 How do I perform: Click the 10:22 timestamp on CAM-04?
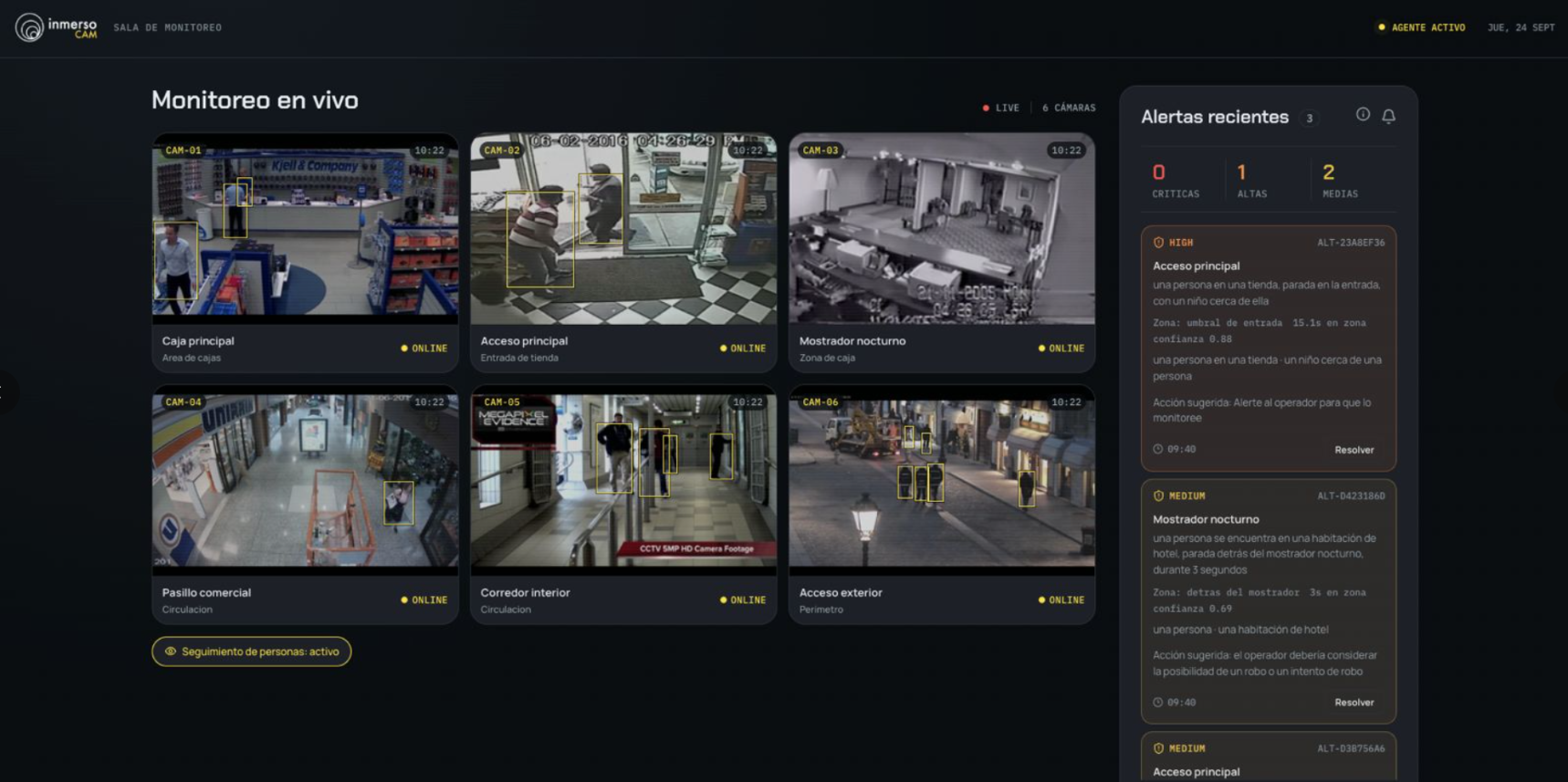(429, 402)
